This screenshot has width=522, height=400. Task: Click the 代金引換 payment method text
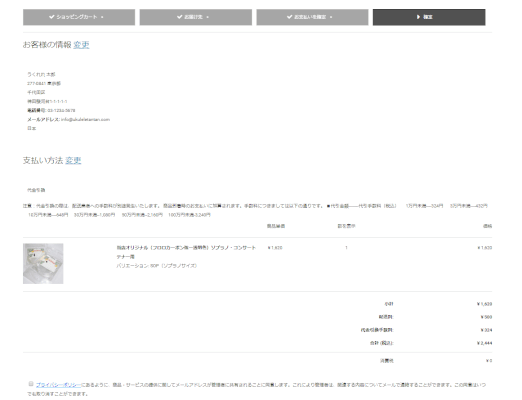[x=36, y=190]
